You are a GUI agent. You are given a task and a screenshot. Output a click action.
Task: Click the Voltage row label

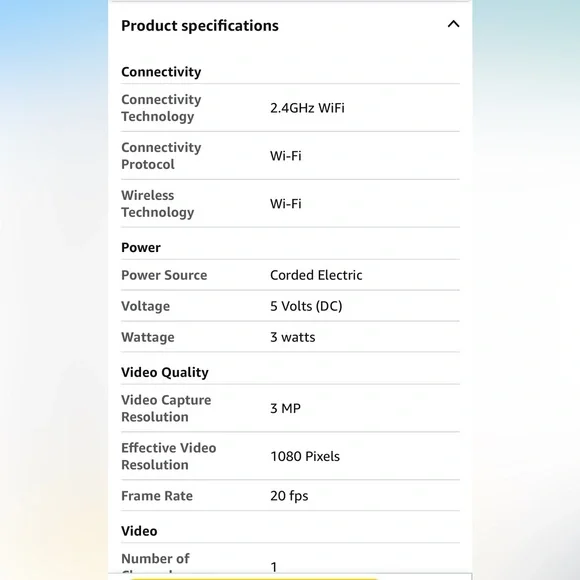146,306
